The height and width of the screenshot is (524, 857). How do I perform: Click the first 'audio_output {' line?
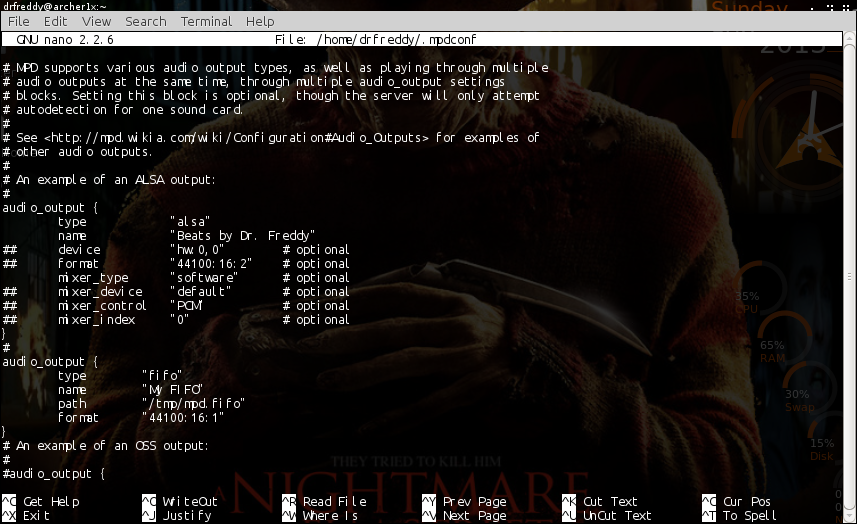(50, 208)
